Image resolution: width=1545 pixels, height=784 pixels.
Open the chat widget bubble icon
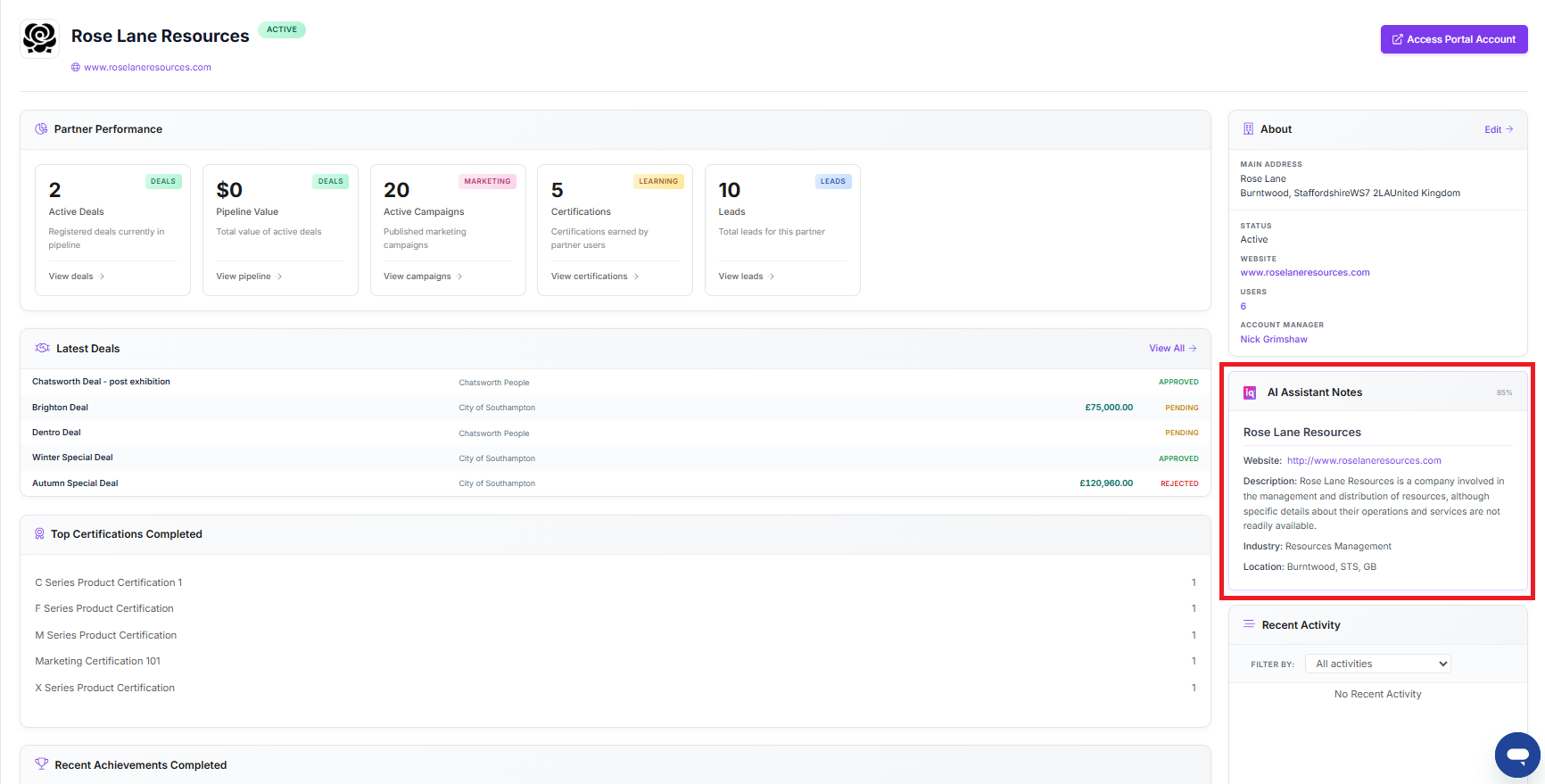pos(1517,755)
